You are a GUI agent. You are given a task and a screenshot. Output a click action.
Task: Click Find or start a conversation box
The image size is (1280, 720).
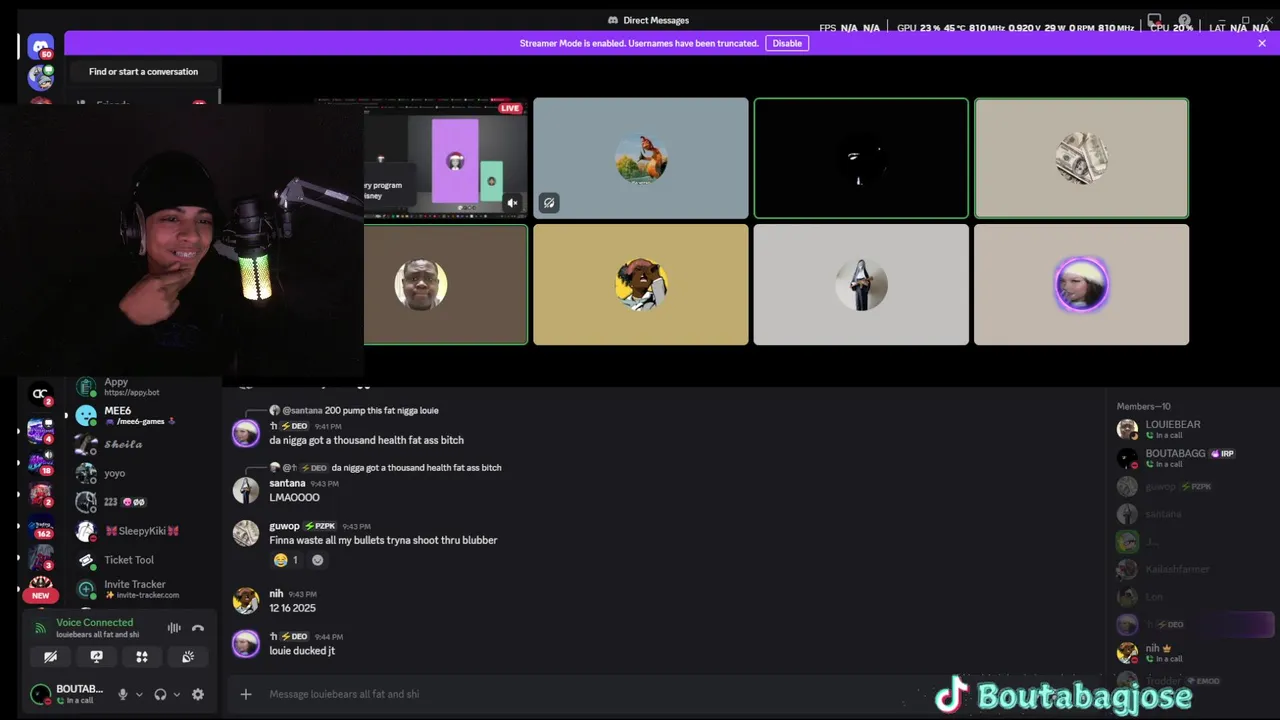tap(143, 72)
